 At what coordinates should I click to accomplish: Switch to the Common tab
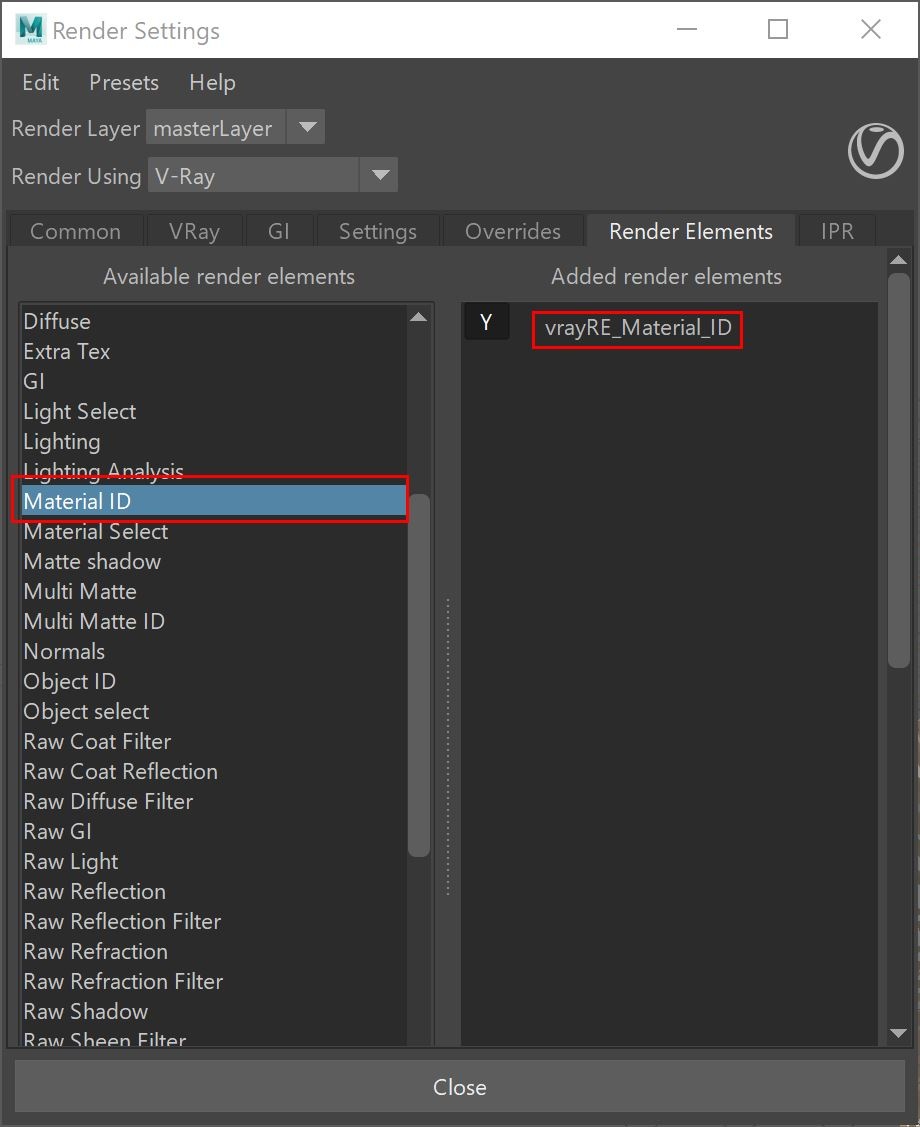point(75,231)
